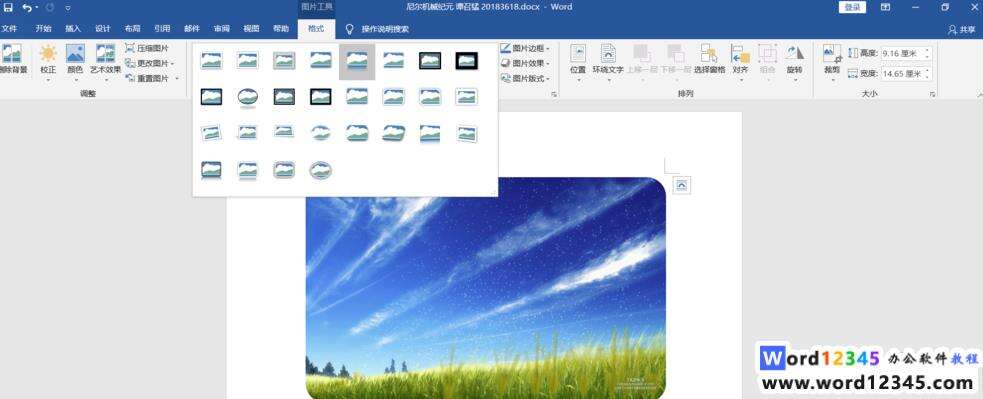
Task: Select the 格式 picture tools tab
Action: [x=316, y=29]
